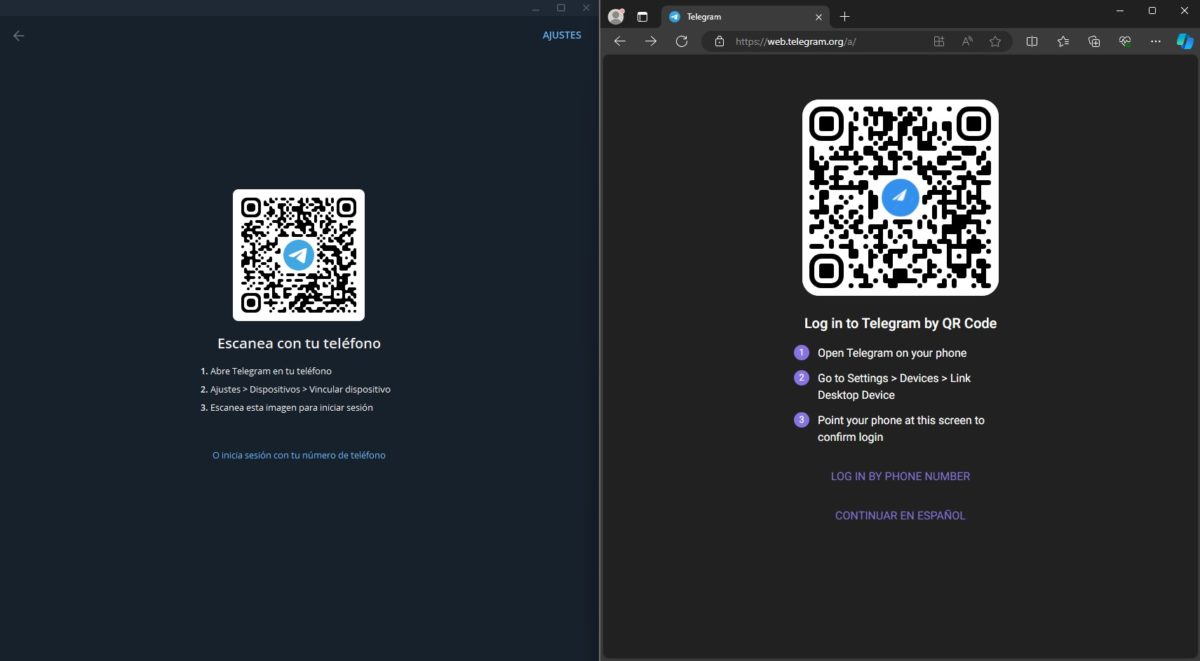Open the browser profile menu
Screen dimensions: 1200x661
tap(616, 16)
